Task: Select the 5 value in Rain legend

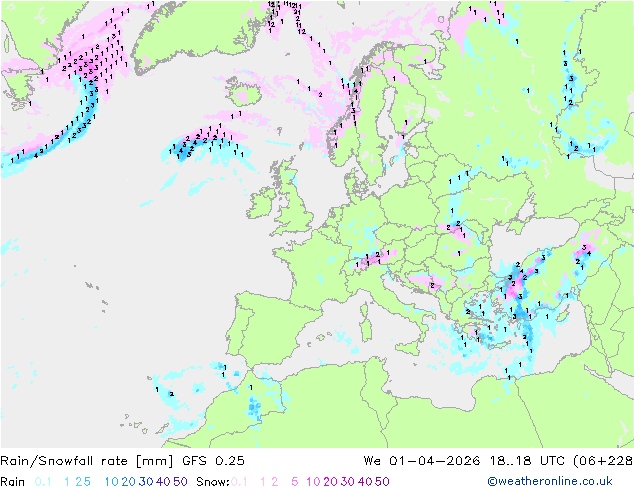Action: click(87, 482)
